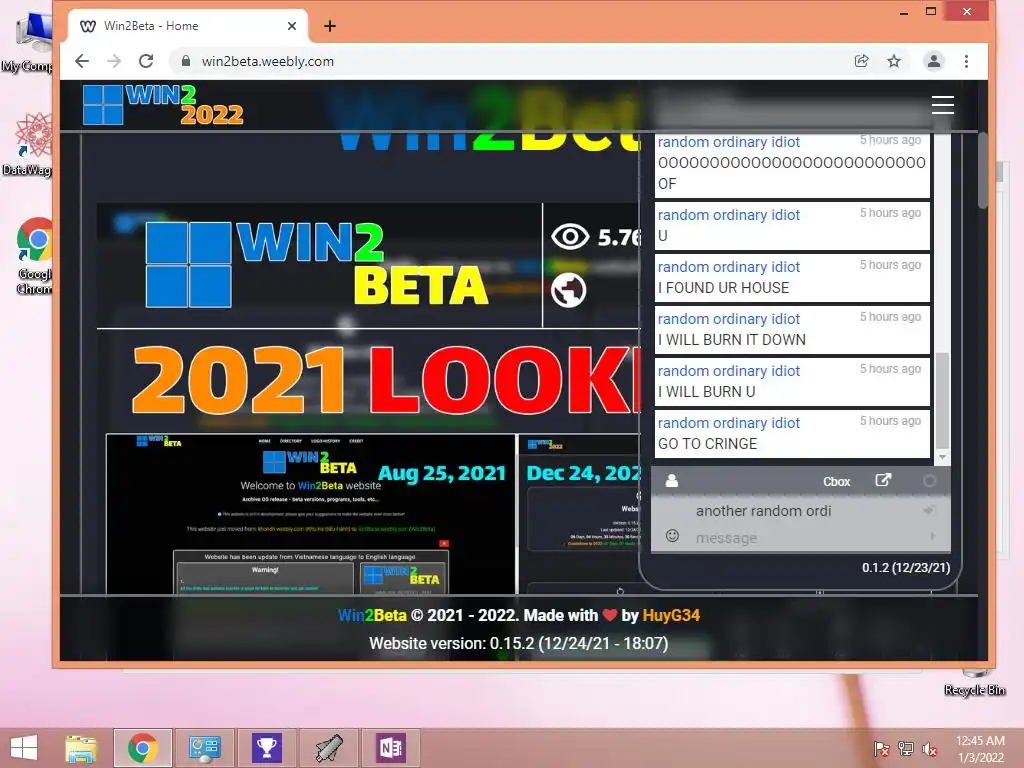
Task: Send the chat message arrow
Action: [933, 536]
